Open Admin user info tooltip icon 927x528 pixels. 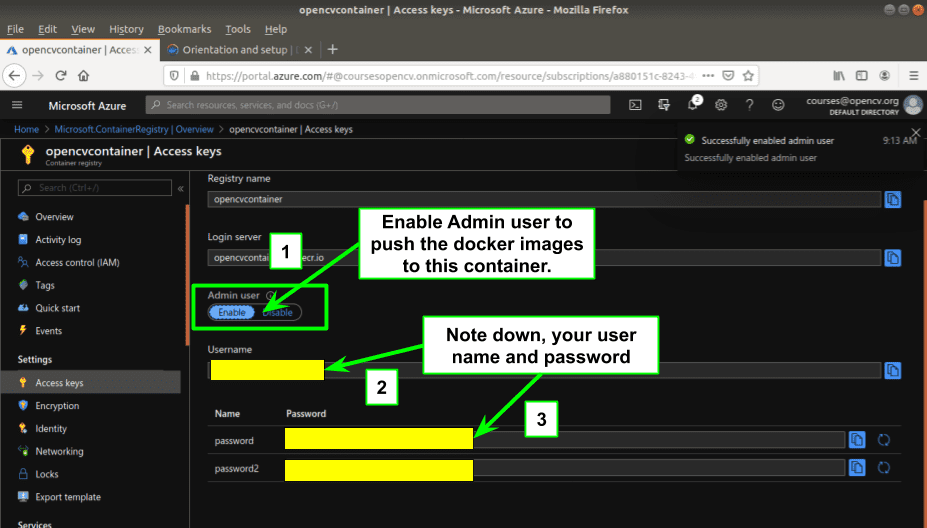(x=270, y=295)
